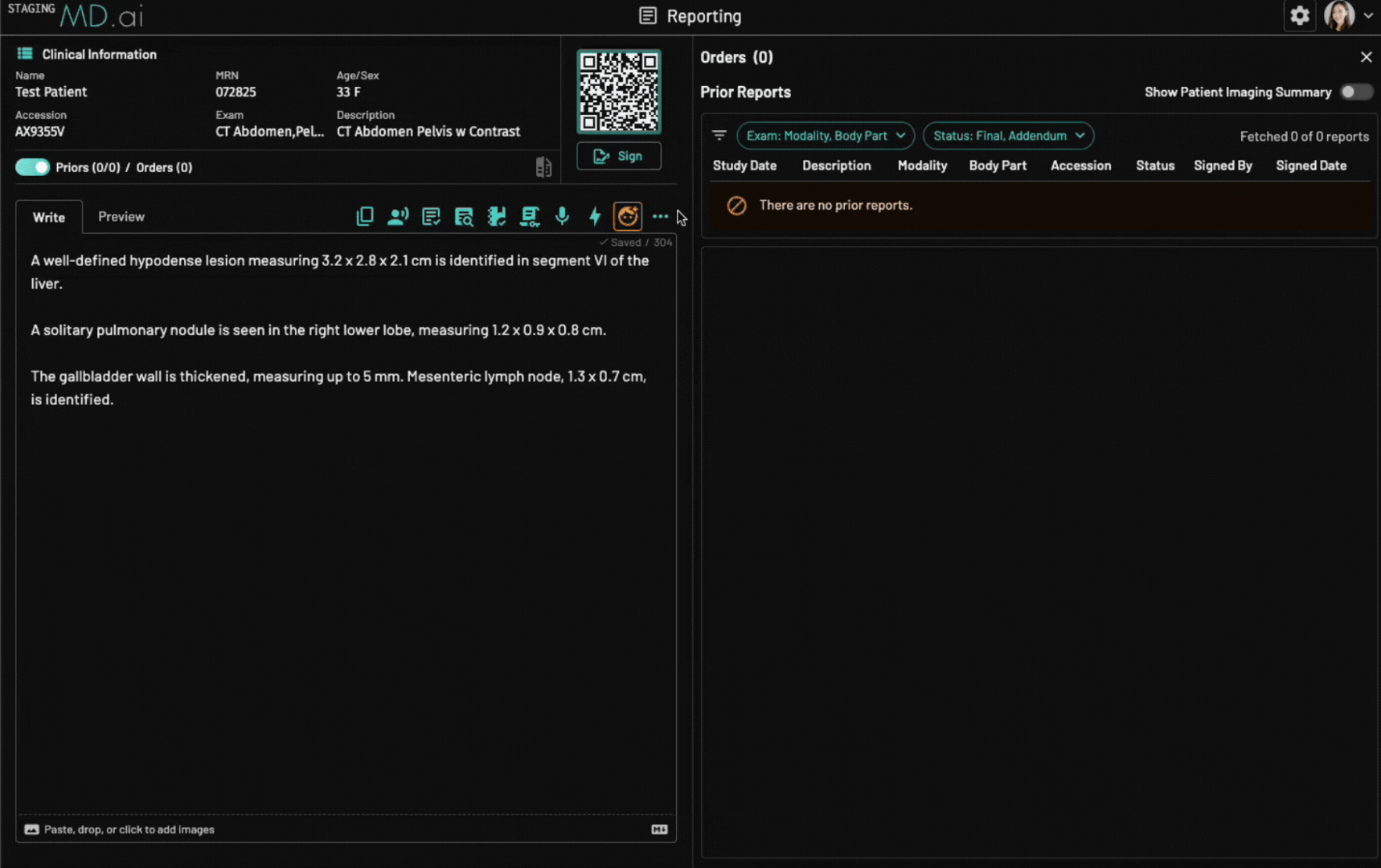Select the Write tab
This screenshot has width=1381, height=868.
pyautogui.click(x=49, y=218)
